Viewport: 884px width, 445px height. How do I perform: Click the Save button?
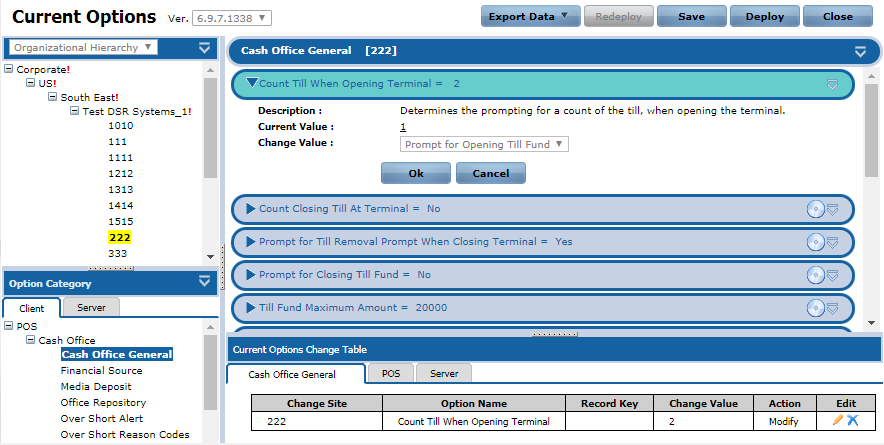pos(692,16)
